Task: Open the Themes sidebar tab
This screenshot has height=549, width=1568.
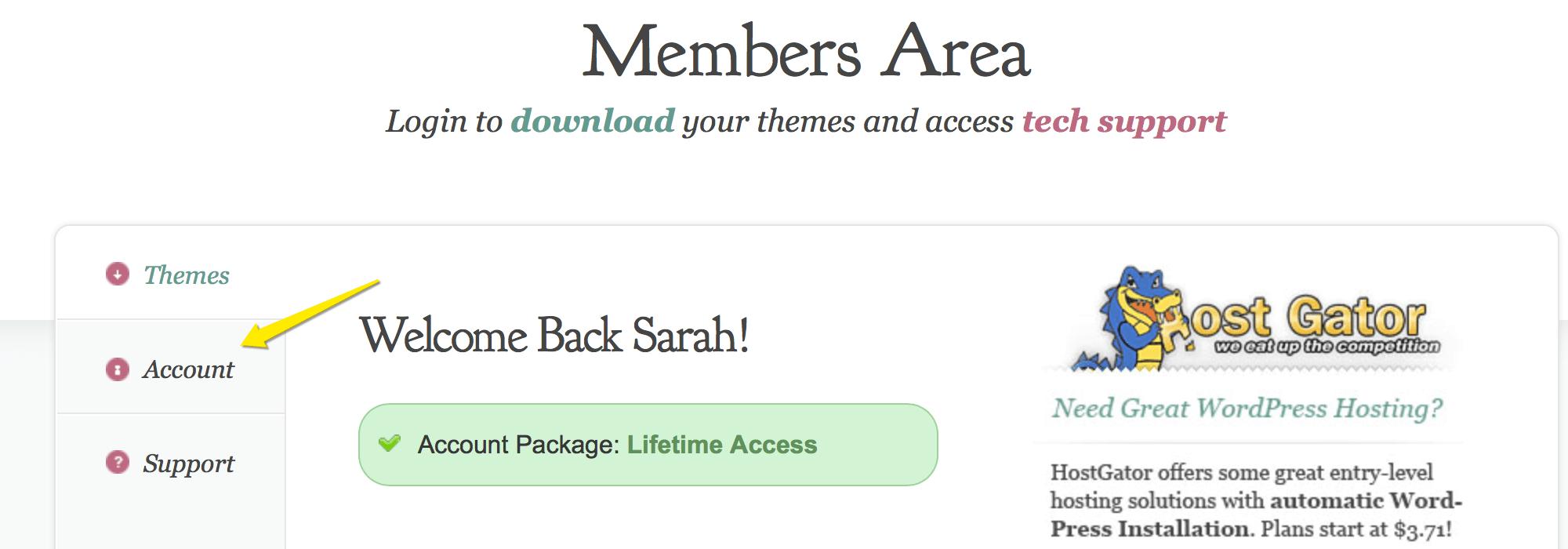Action: tap(171, 273)
